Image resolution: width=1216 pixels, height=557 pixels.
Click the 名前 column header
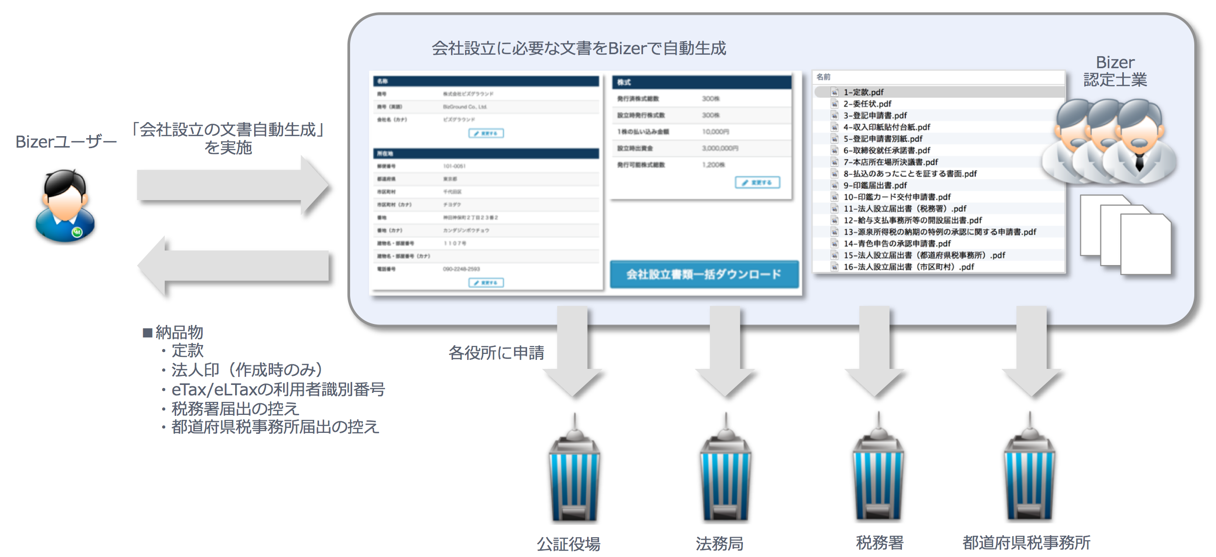tap(824, 77)
